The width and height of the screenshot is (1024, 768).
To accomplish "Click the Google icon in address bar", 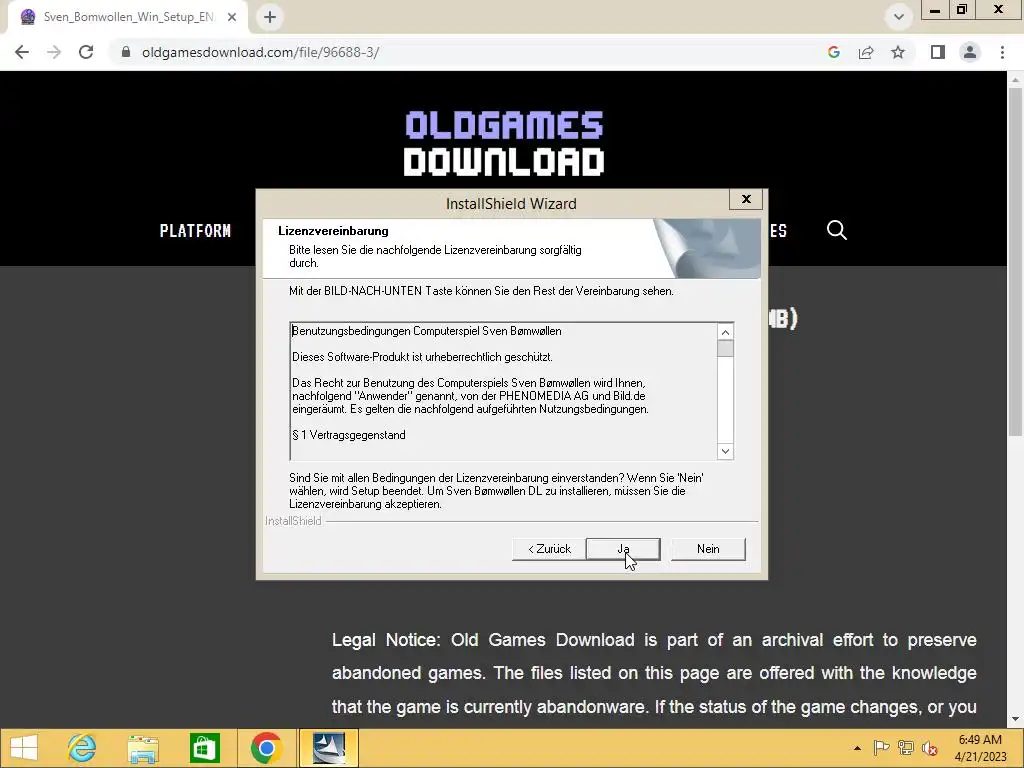I will pos(833,52).
